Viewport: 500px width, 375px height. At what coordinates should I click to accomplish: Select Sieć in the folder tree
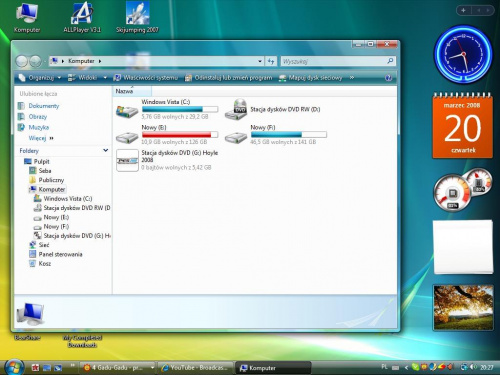point(44,245)
